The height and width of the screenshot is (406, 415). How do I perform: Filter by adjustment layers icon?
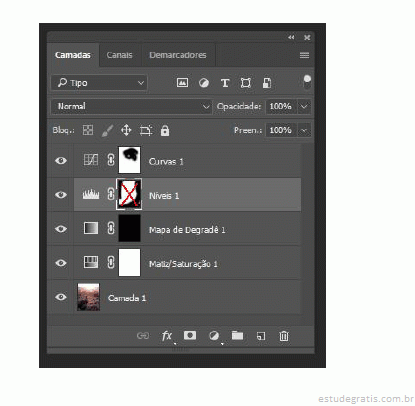(x=204, y=83)
